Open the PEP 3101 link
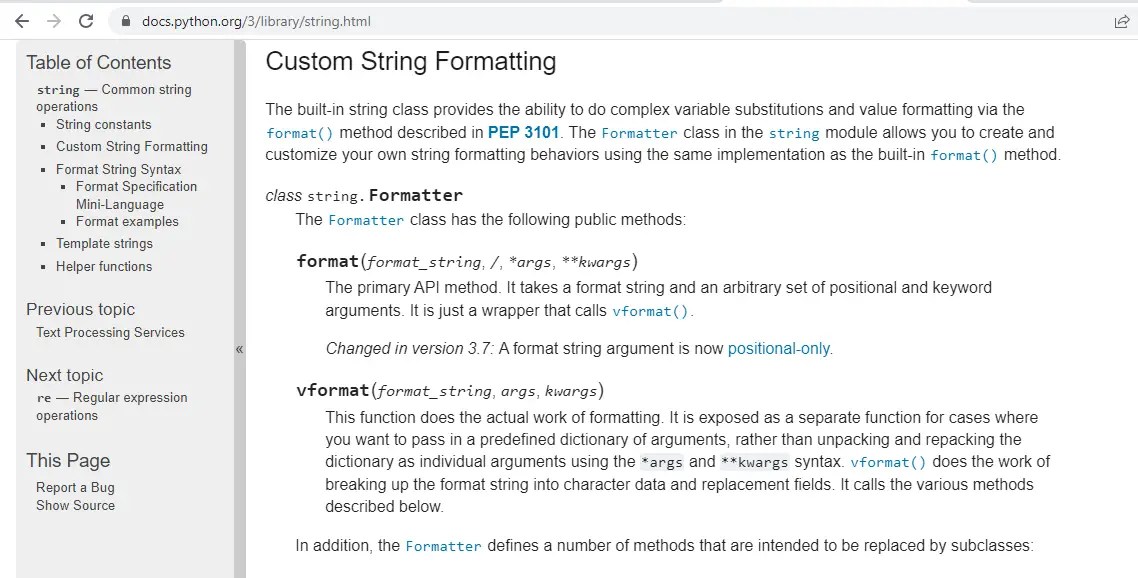 point(523,132)
